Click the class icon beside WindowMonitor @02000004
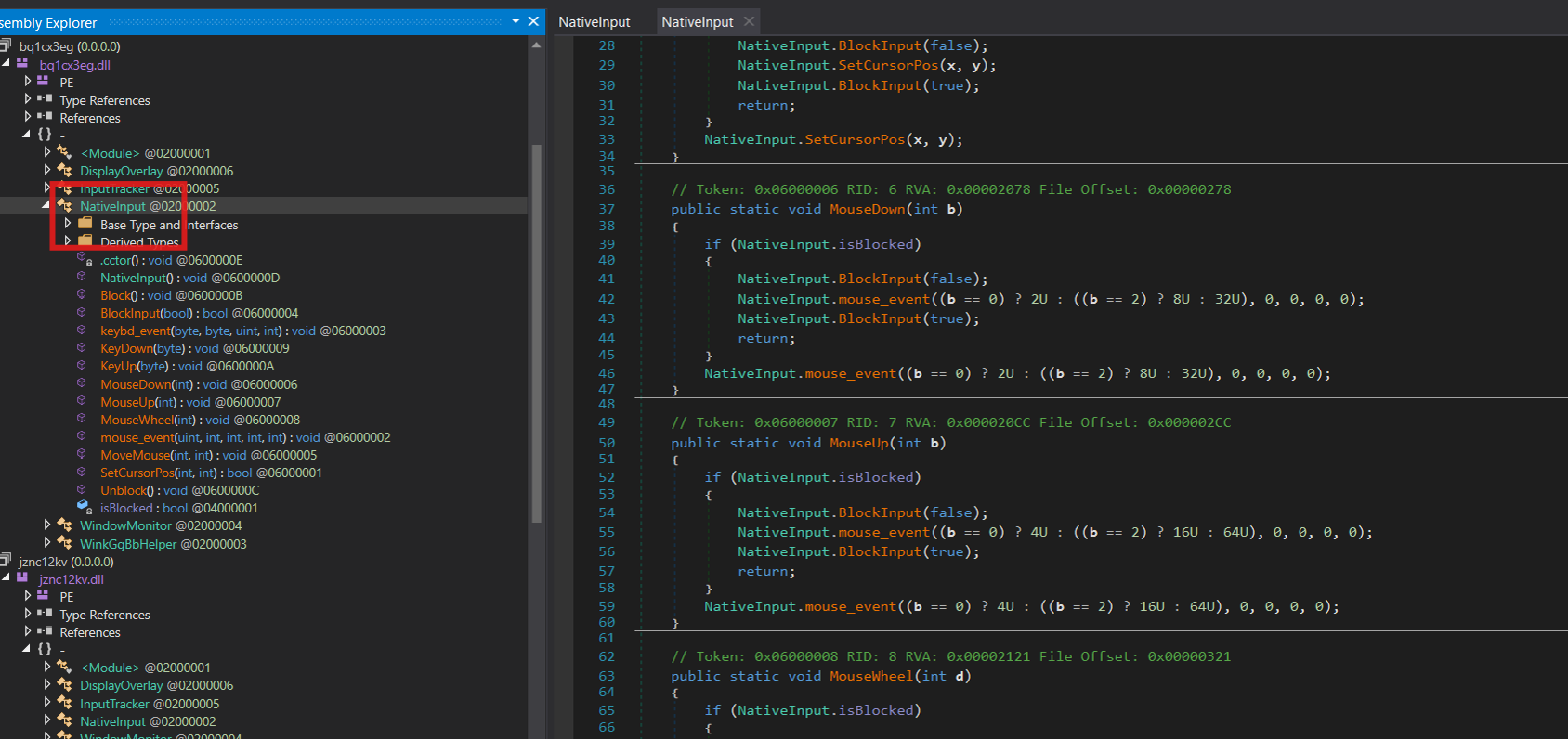 click(x=64, y=525)
